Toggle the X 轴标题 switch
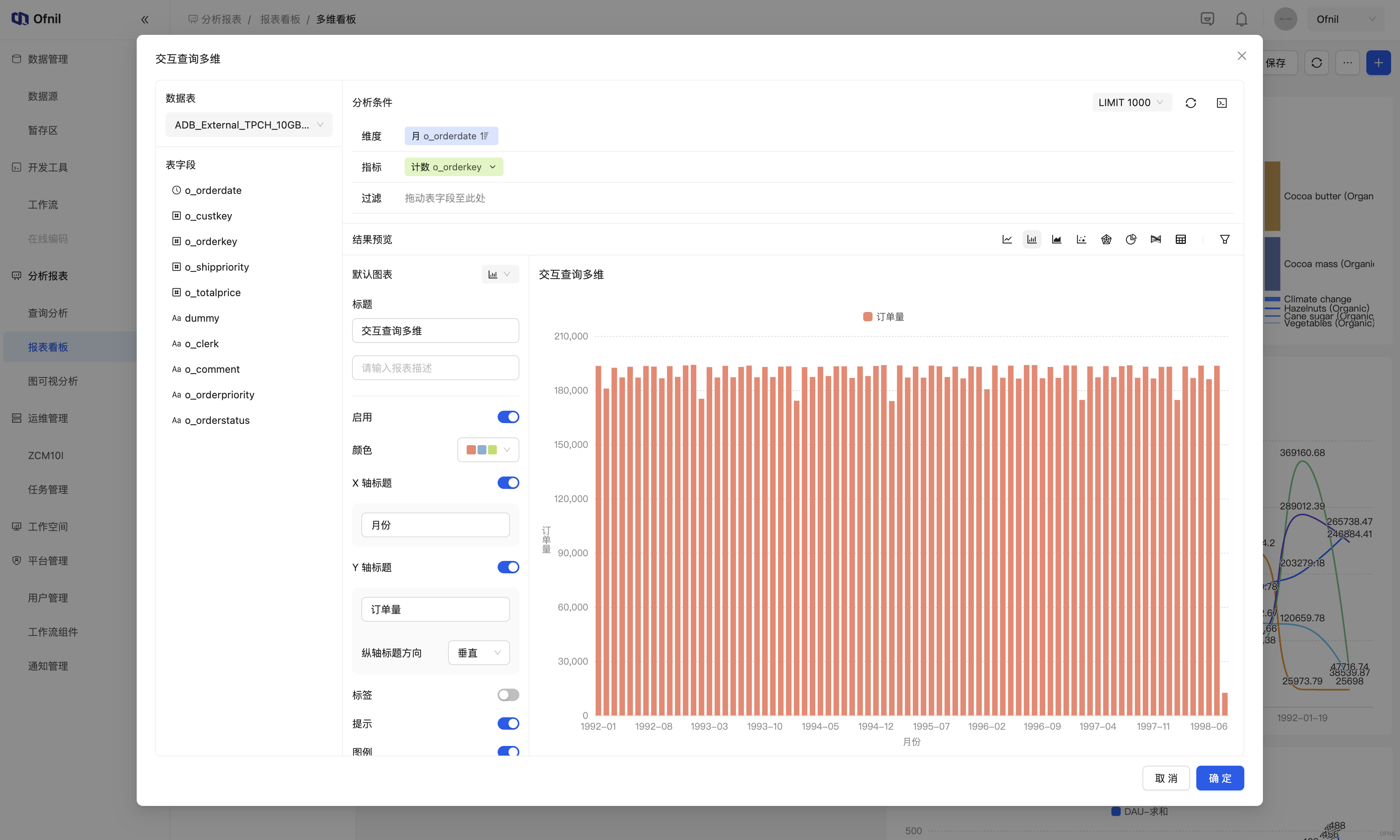Screen dimensions: 1400x840 tap(508, 483)
